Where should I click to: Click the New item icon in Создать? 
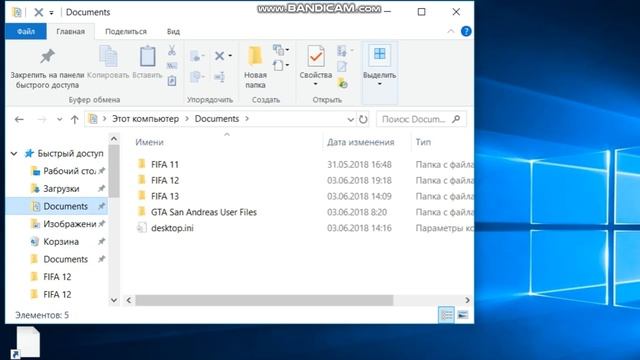click(278, 50)
